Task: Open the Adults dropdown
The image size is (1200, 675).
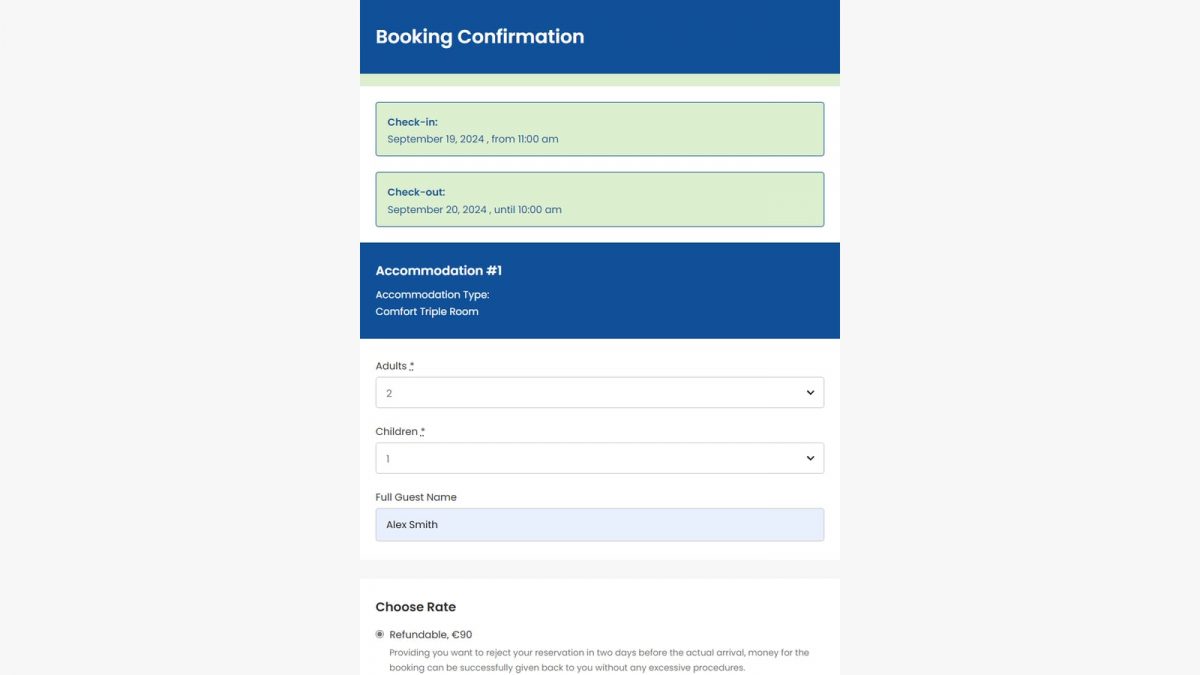Action: click(599, 392)
